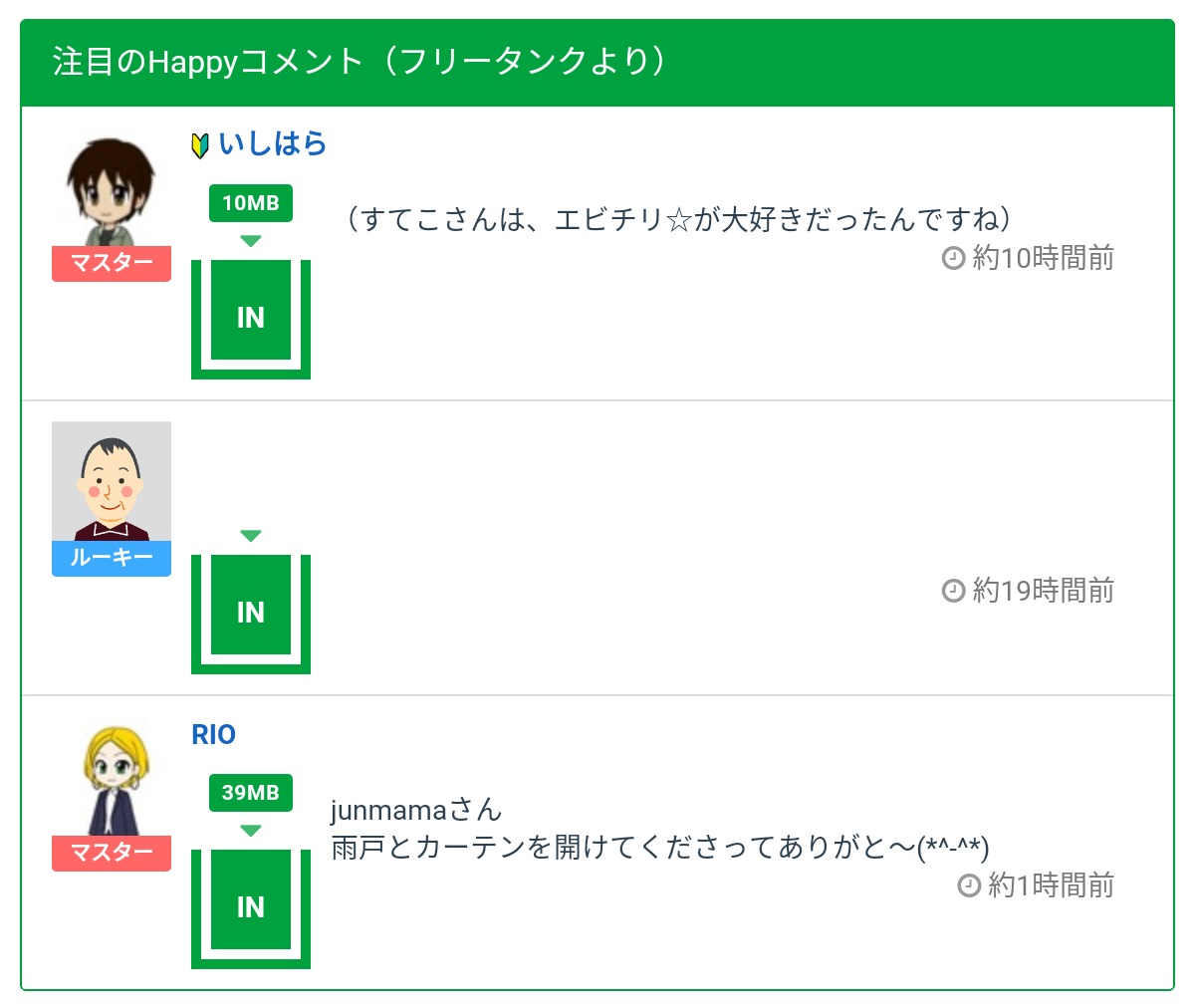Viewport: 1195px width, 1008px height.
Task: Click the マスター badge under RIO's avatar
Action: 112,853
